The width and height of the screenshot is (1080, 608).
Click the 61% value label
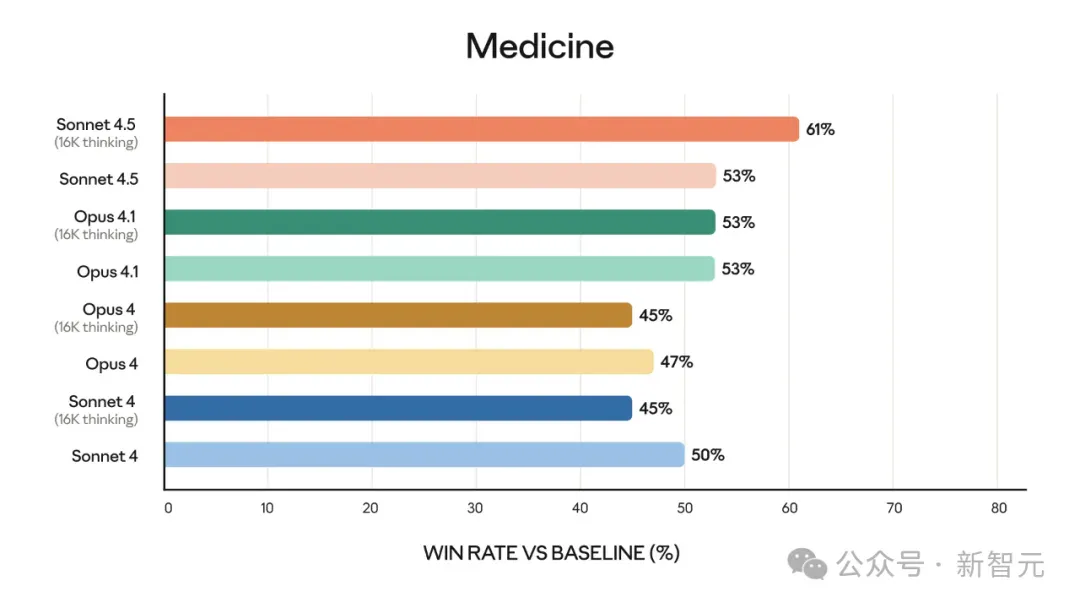(x=820, y=129)
